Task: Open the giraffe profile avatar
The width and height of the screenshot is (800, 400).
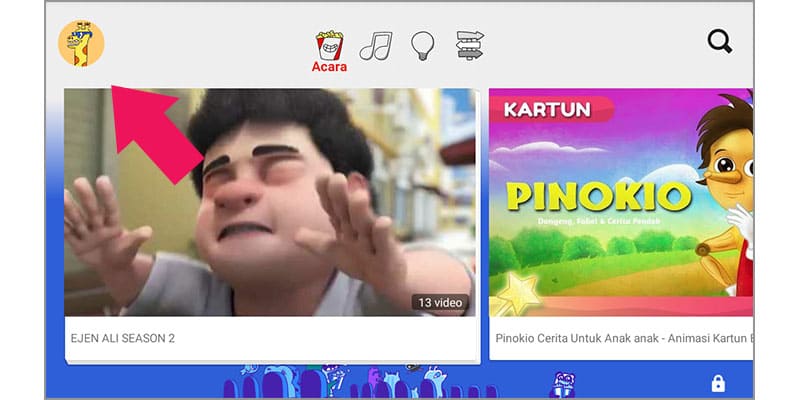Action: [81, 43]
